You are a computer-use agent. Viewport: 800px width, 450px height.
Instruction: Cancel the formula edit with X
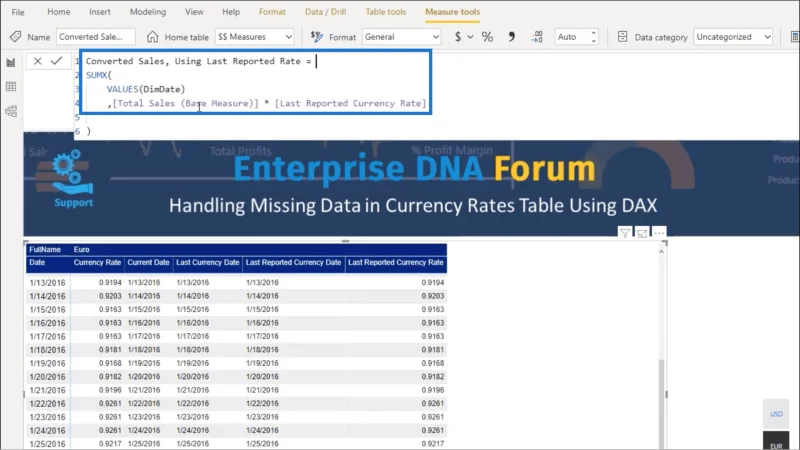pos(37,61)
